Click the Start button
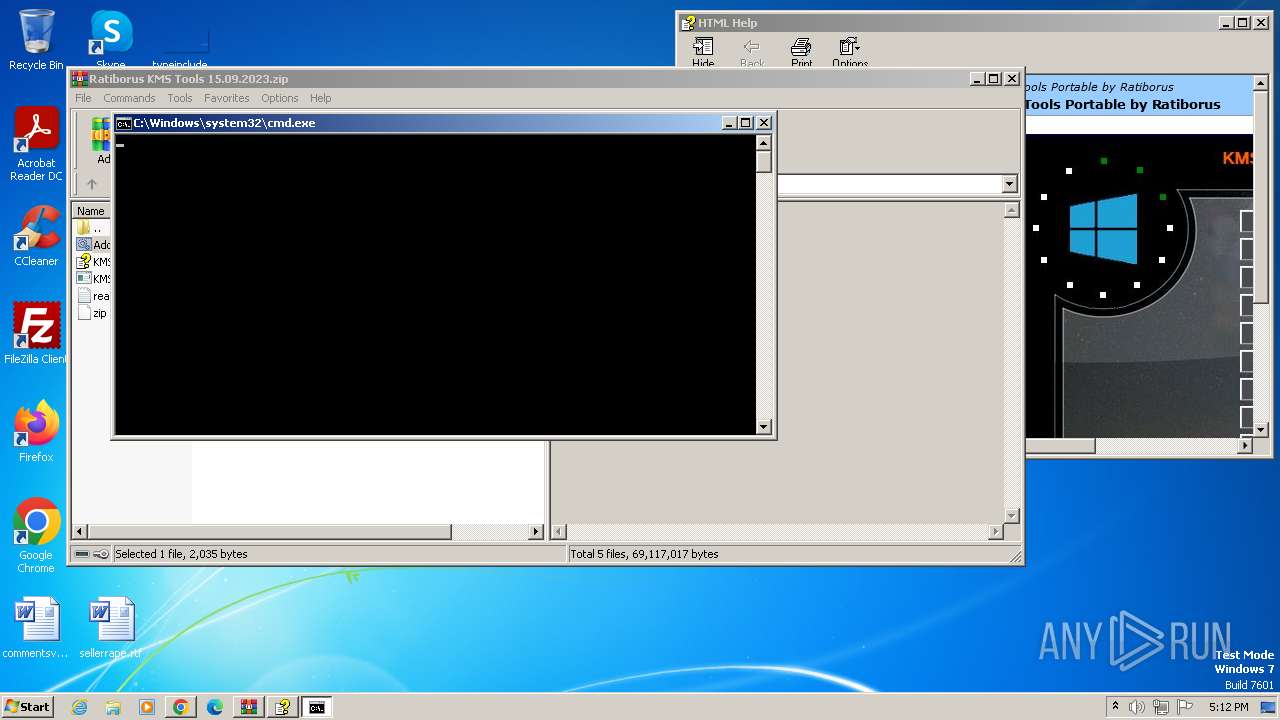This screenshot has height=720, width=1280. (27, 707)
